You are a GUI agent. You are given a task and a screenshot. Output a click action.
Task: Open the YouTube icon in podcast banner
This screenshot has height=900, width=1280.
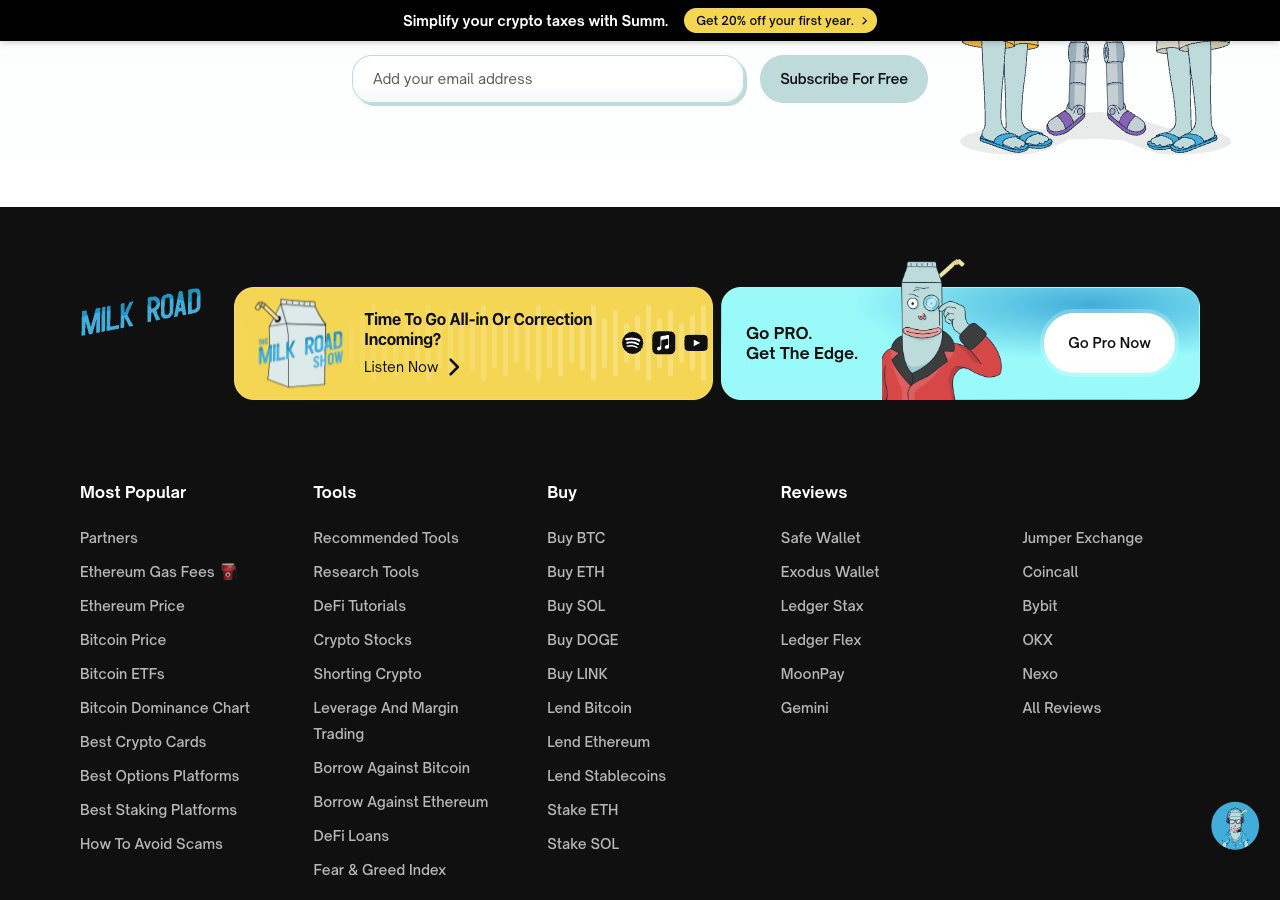(696, 343)
